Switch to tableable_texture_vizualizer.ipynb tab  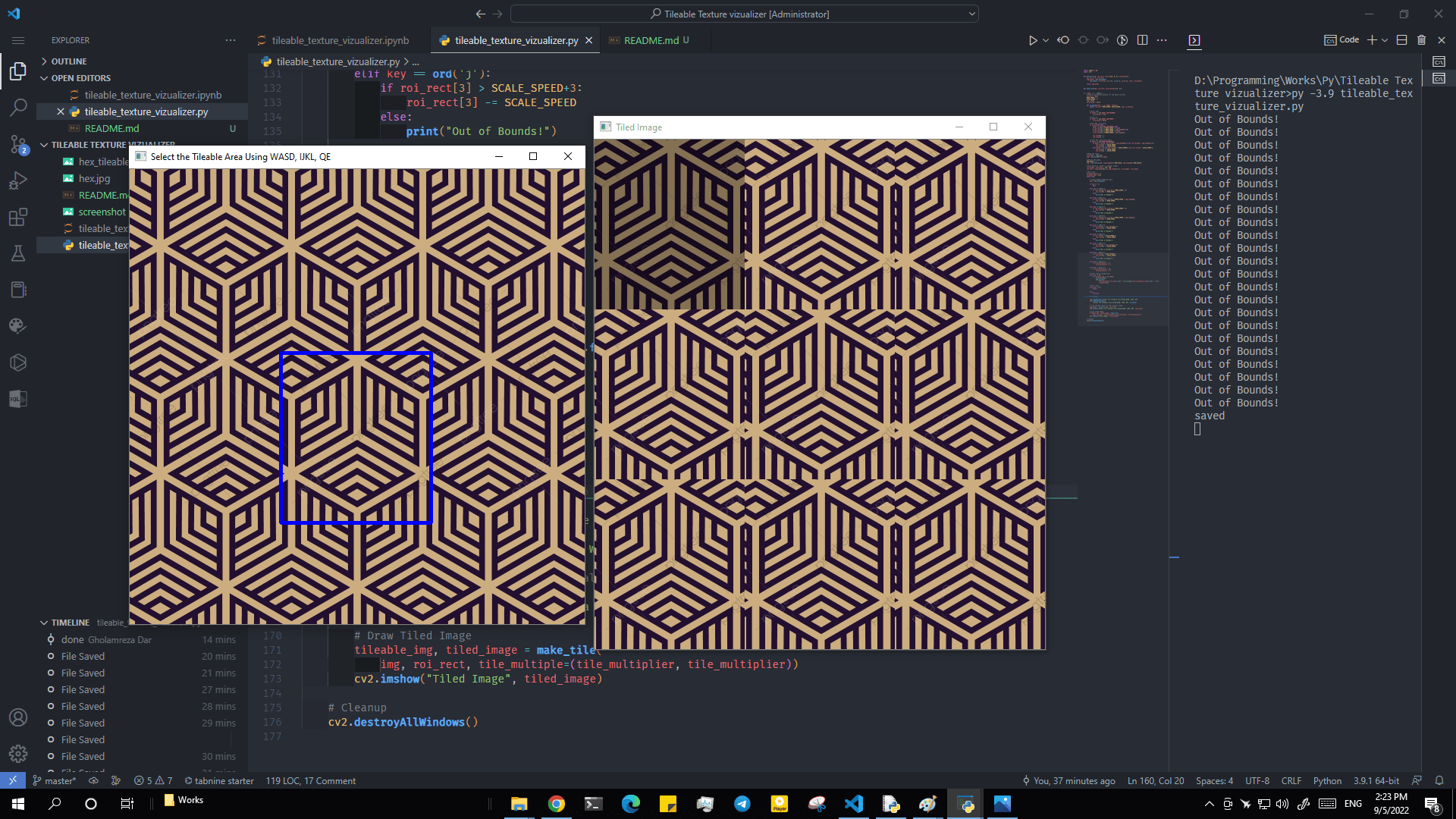tap(340, 40)
